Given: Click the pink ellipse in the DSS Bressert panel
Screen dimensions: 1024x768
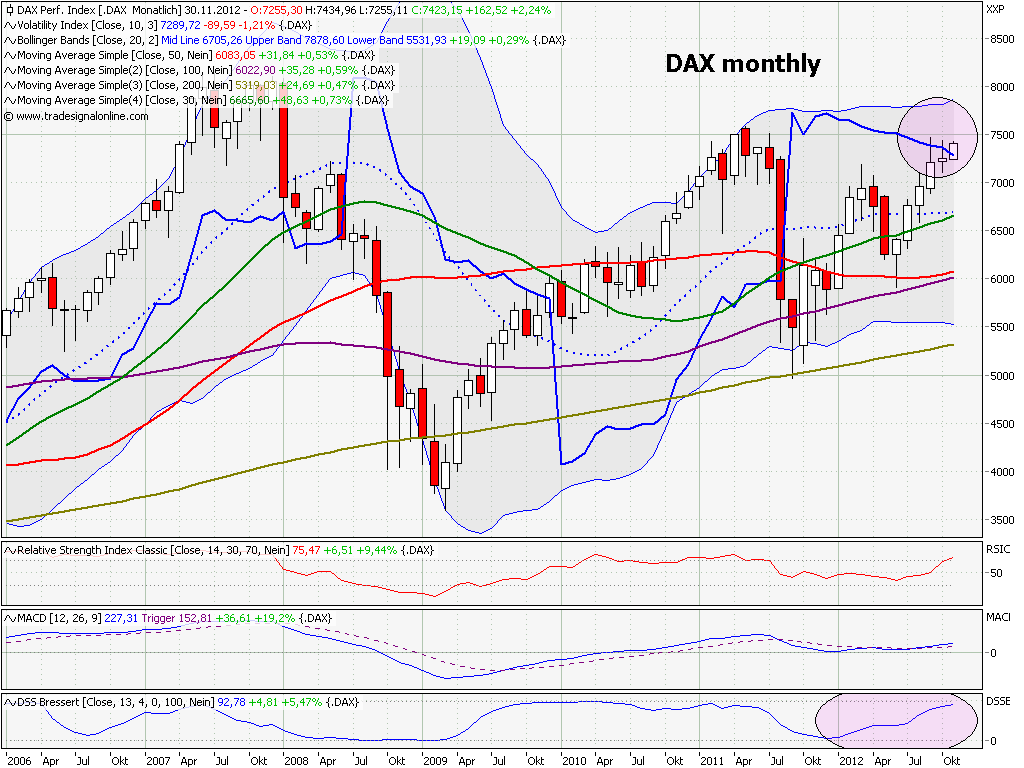Looking at the screenshot, I should pyautogui.click(x=897, y=719).
